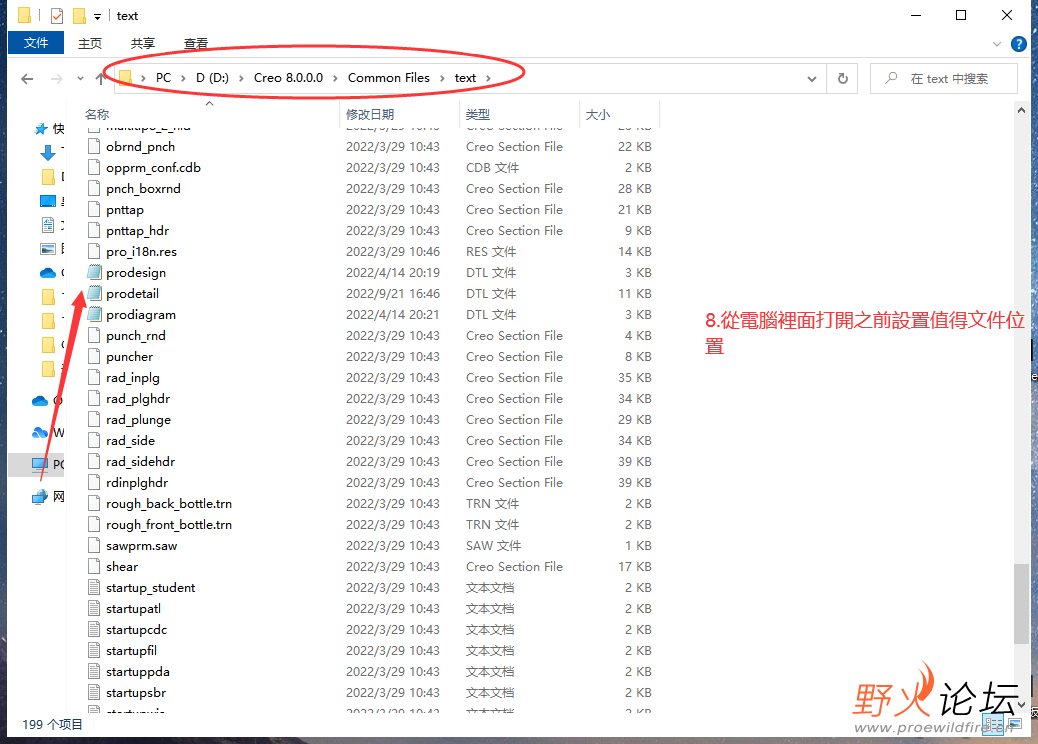1038x744 pixels.
Task: Click the properties checkmark icon in title bar
Action: coord(57,15)
